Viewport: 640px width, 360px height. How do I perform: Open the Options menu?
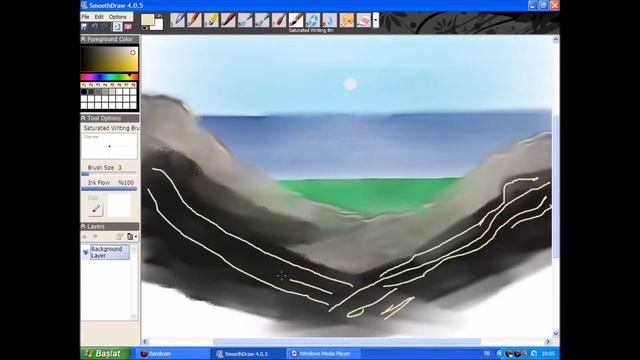(118, 17)
